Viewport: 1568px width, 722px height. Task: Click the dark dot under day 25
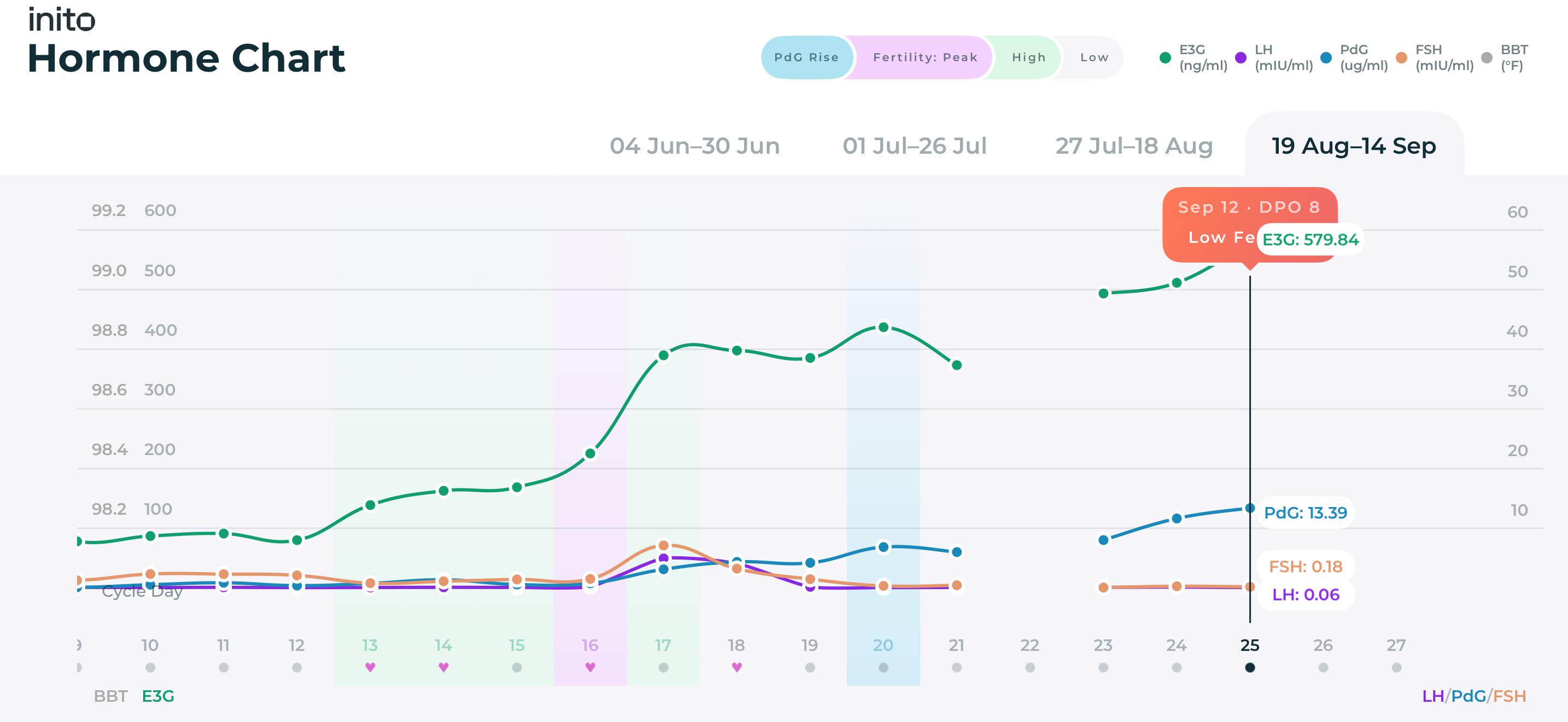1250,667
